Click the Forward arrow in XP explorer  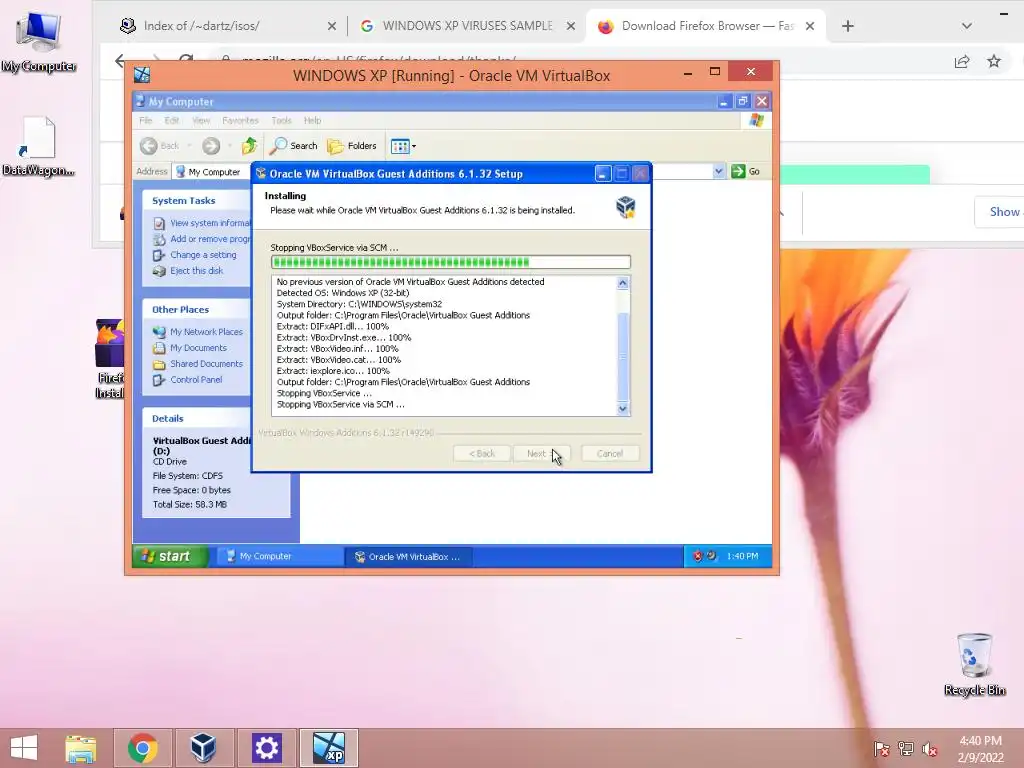click(x=210, y=146)
